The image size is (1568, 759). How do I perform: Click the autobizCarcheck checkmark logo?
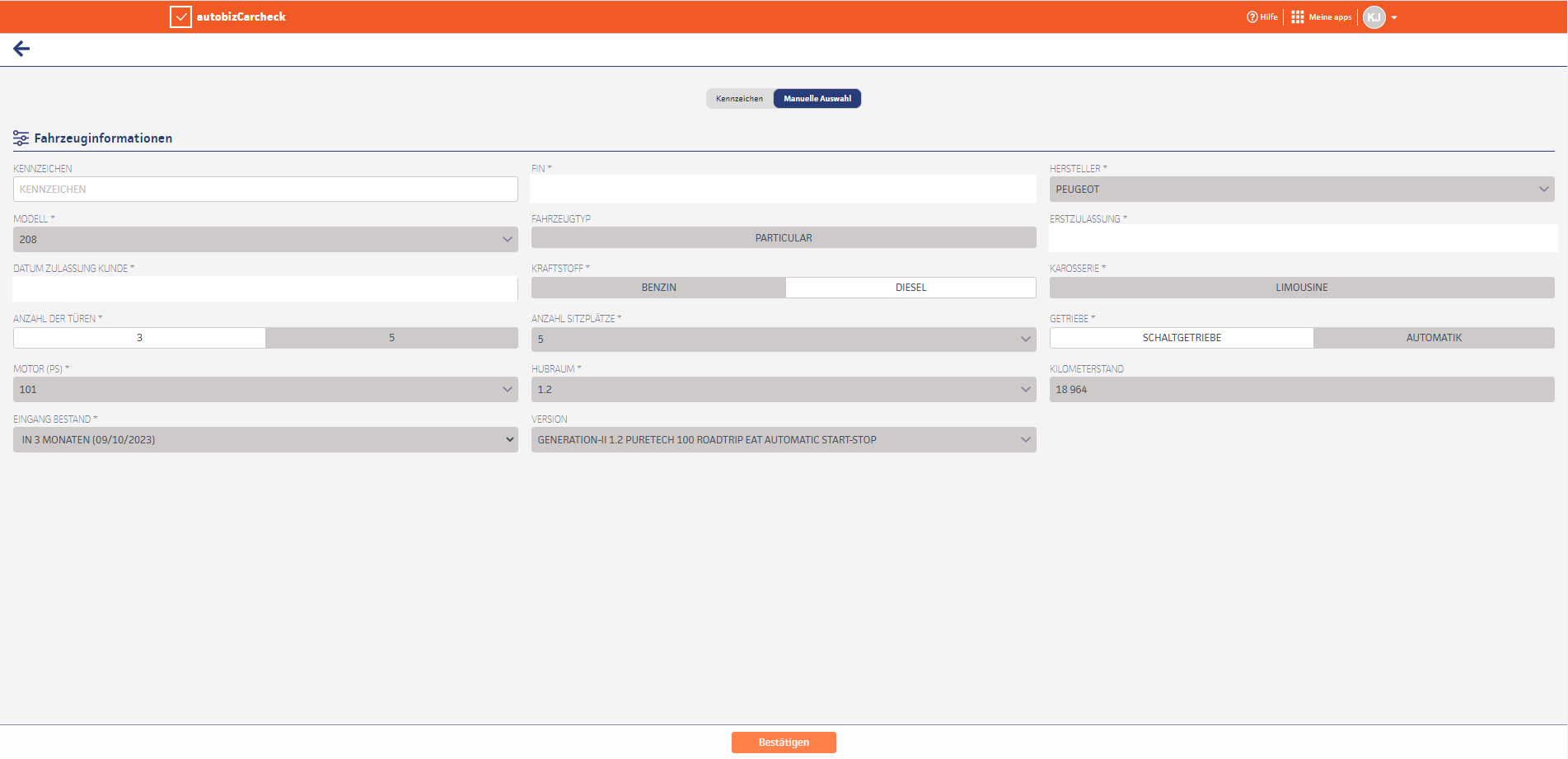(x=180, y=16)
